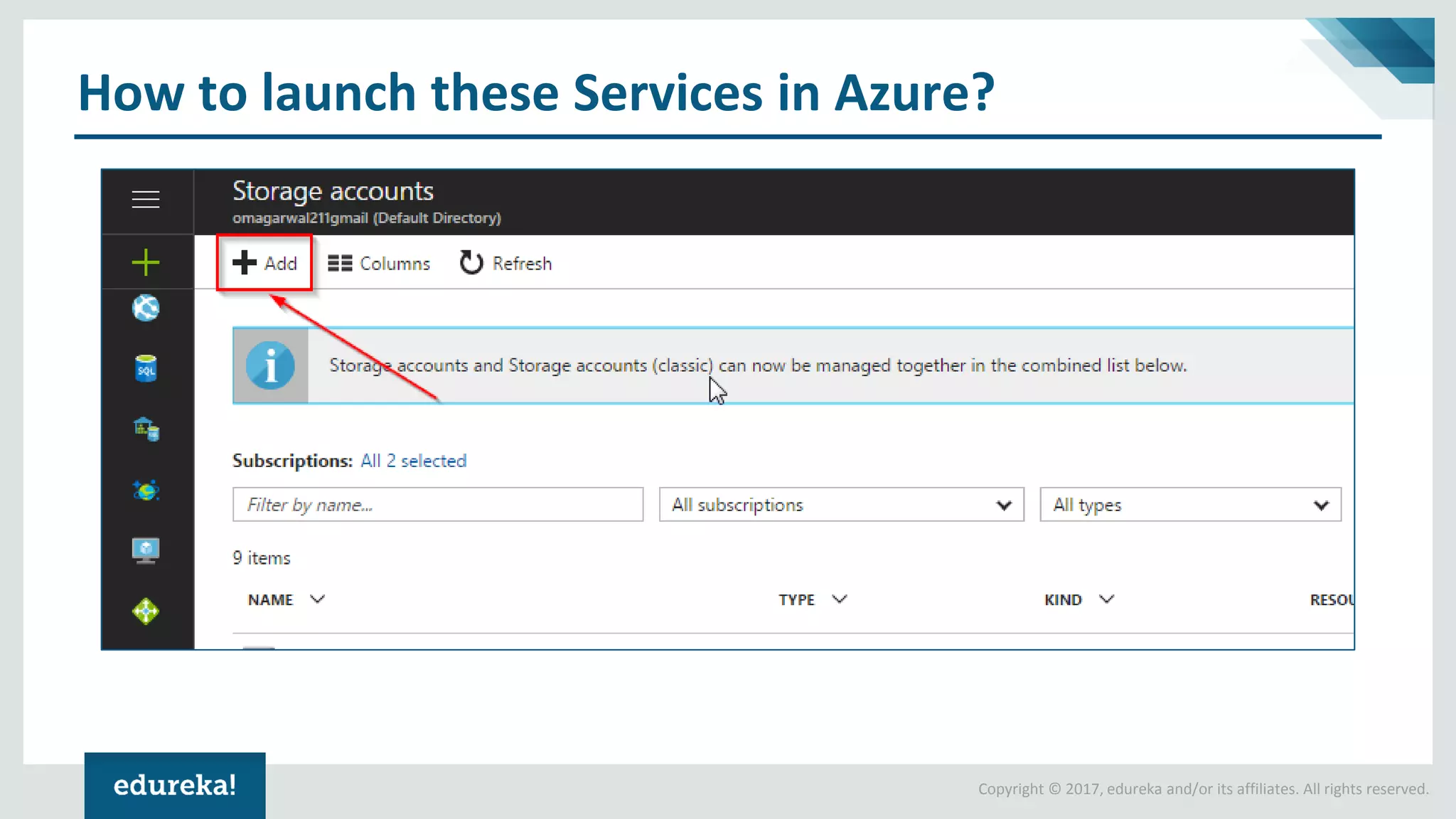The image size is (1456, 819).
Task: Click the 'Storage accounts' blade title
Action: 333,191
